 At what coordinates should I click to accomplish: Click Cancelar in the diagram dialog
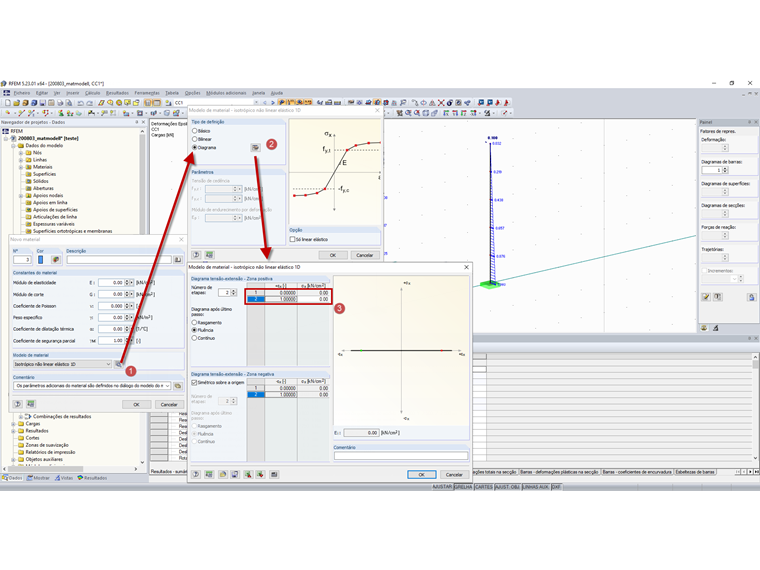[x=454, y=475]
